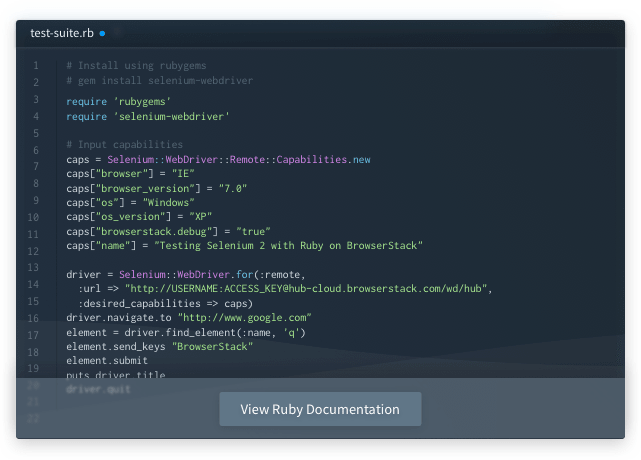Click the 'Testing Selenium 2 with Ruby' string
Viewport: 641px width, 460px height.
tap(288, 245)
